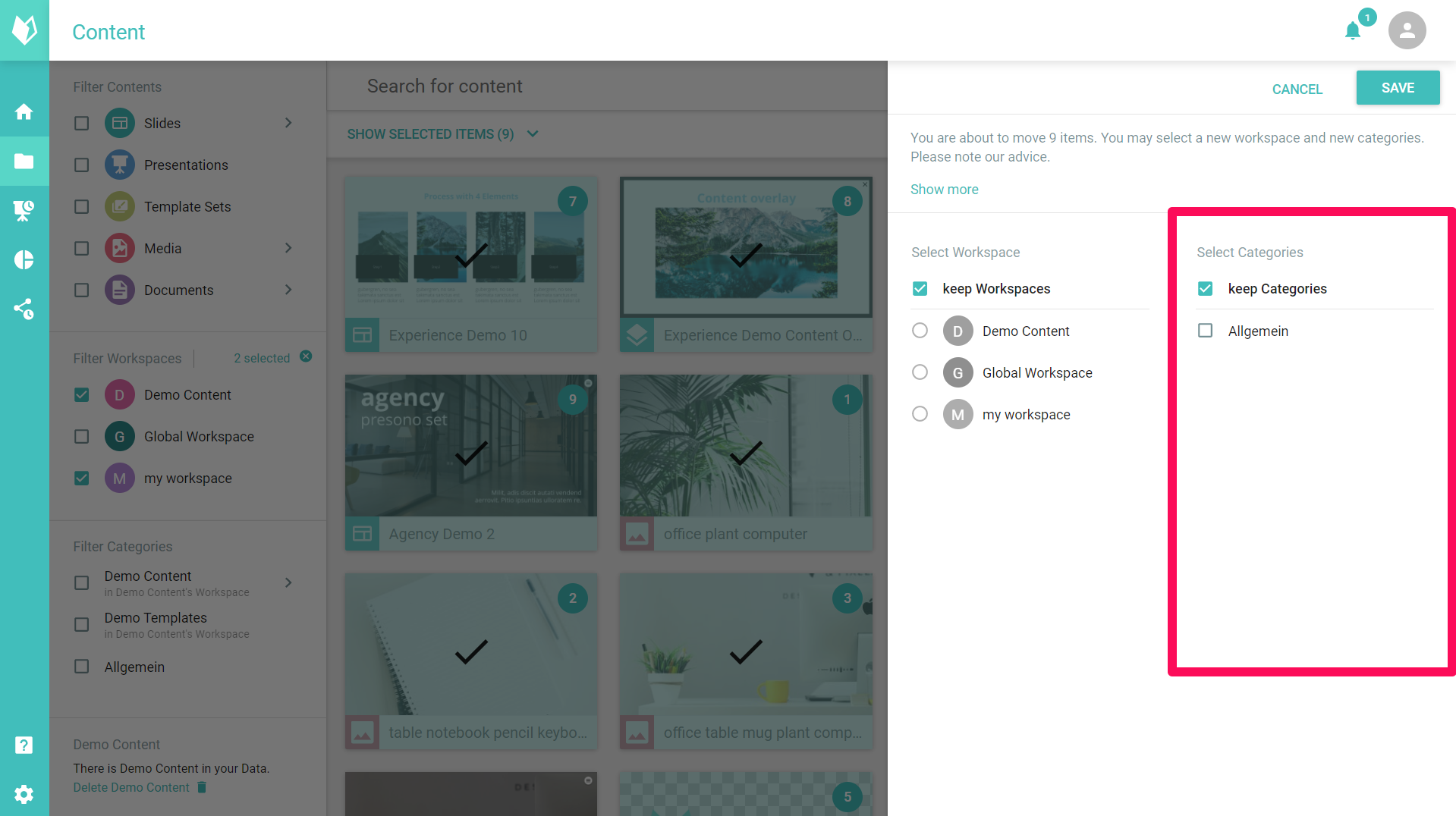Screen dimensions: 1456x816
Task: Click the Documents filter icon
Action: (x=120, y=290)
